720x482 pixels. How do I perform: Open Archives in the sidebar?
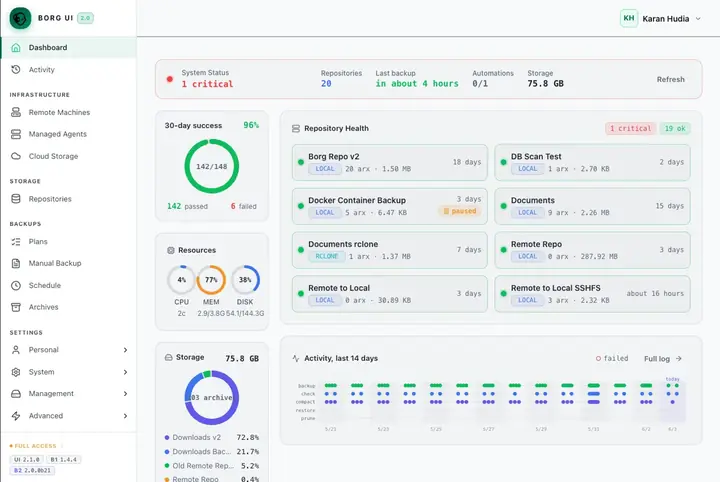pos(68,307)
